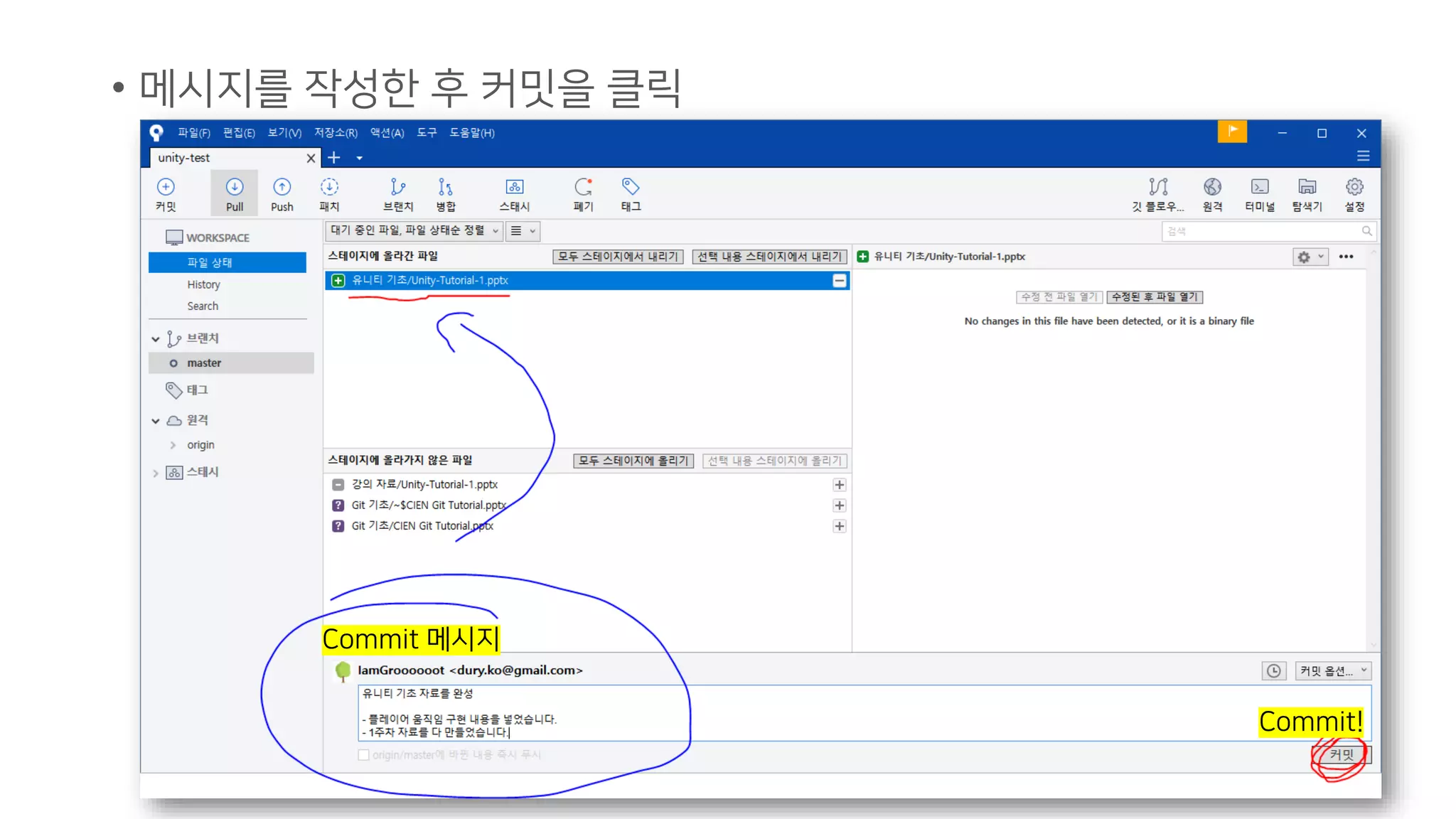Collapse the 원격 section
The height and width of the screenshot is (819, 1456).
point(156,421)
